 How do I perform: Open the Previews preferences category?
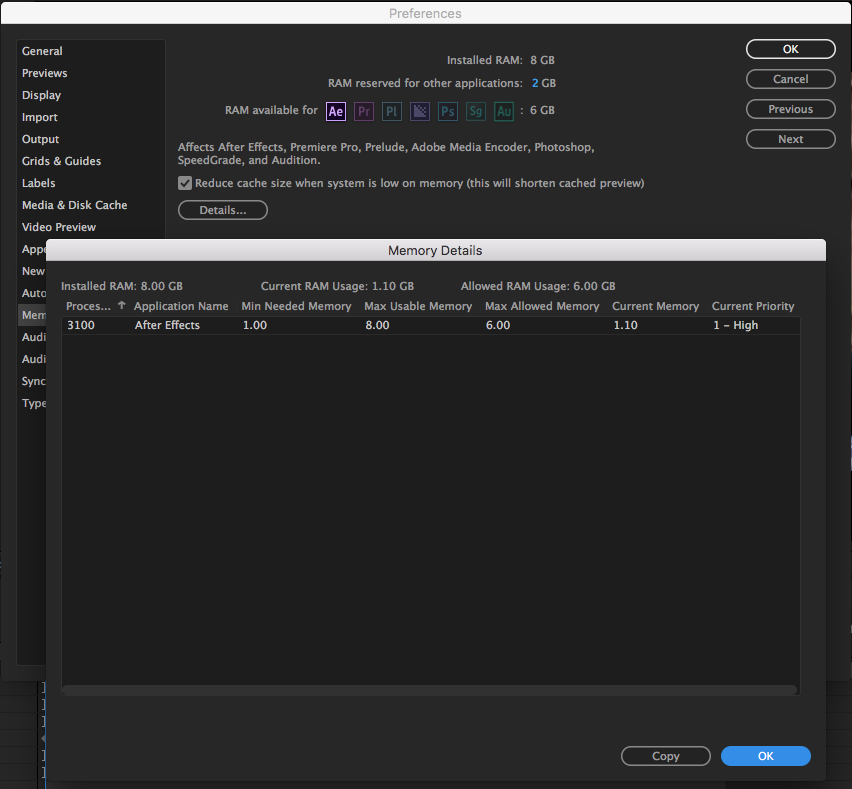45,73
